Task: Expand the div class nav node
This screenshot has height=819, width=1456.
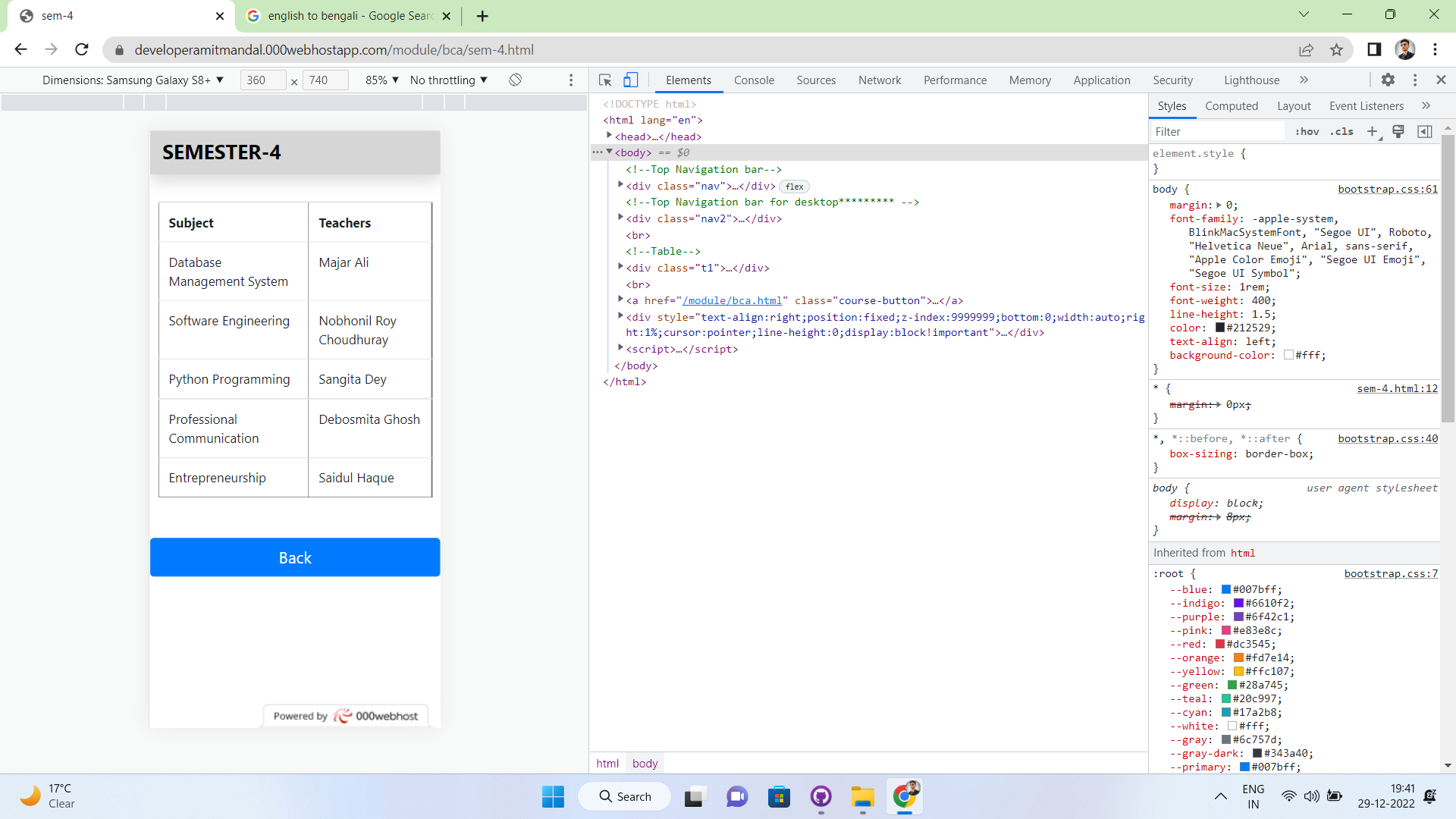Action: coord(620,185)
